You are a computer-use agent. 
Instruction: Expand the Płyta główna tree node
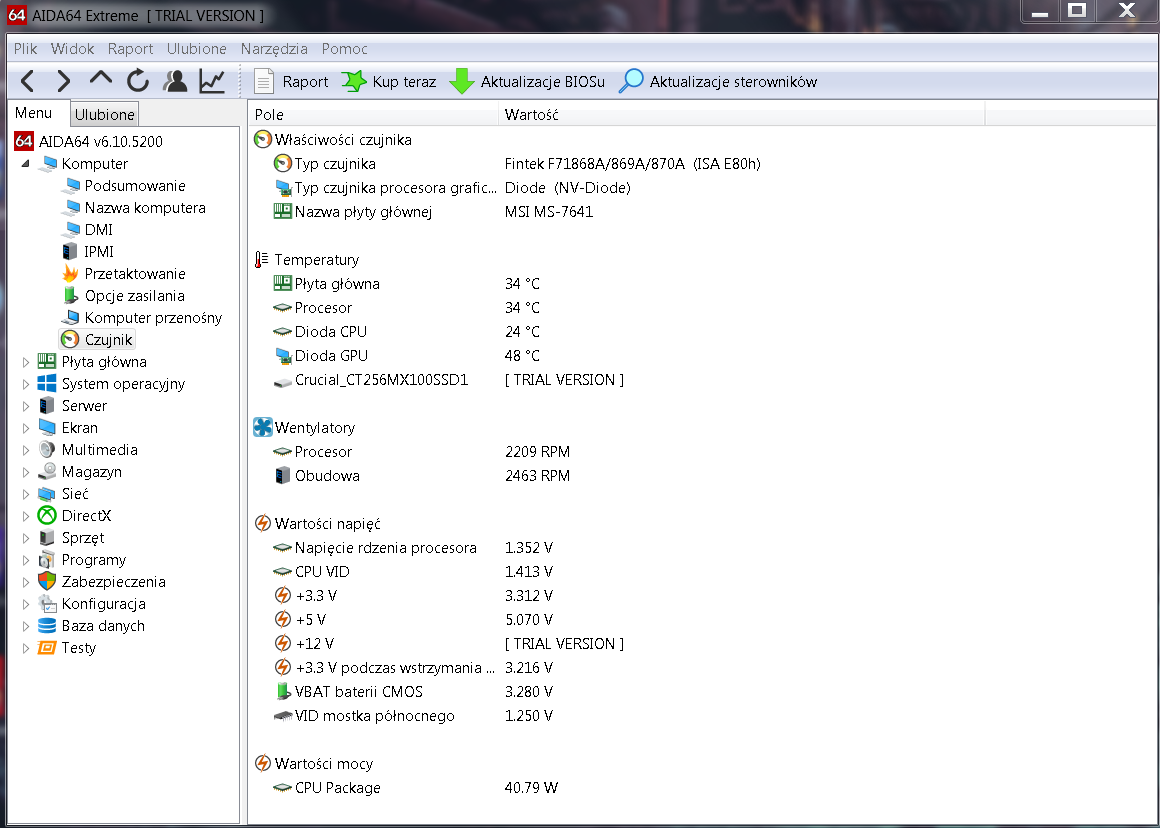click(25, 362)
